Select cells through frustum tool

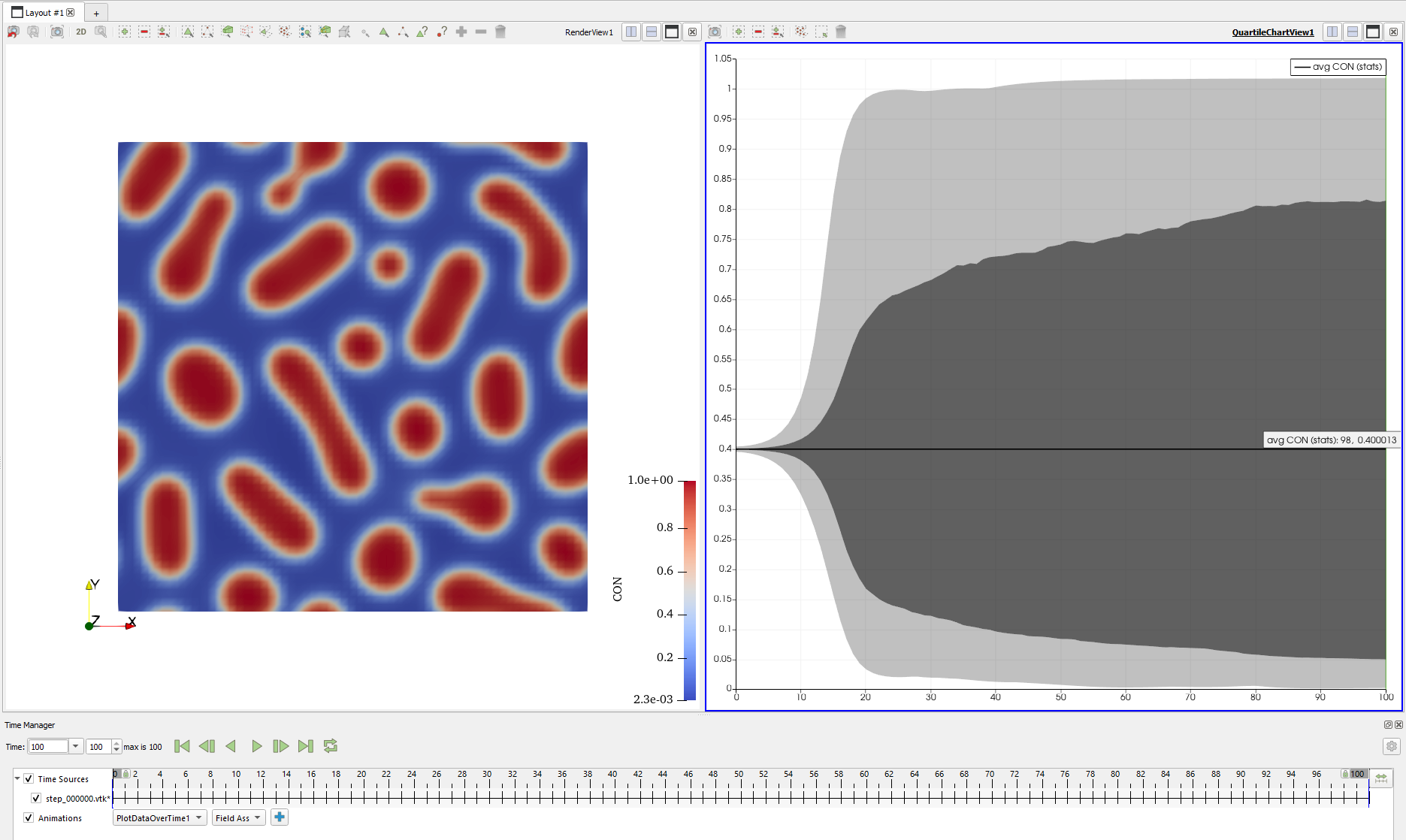click(x=227, y=32)
